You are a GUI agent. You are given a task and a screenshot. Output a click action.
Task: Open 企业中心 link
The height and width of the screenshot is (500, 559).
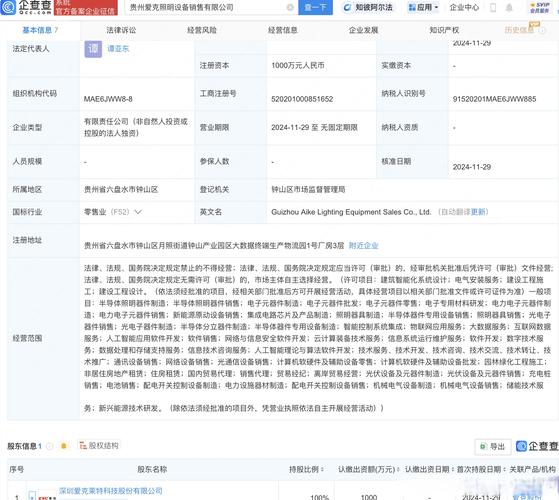click(464, 7)
